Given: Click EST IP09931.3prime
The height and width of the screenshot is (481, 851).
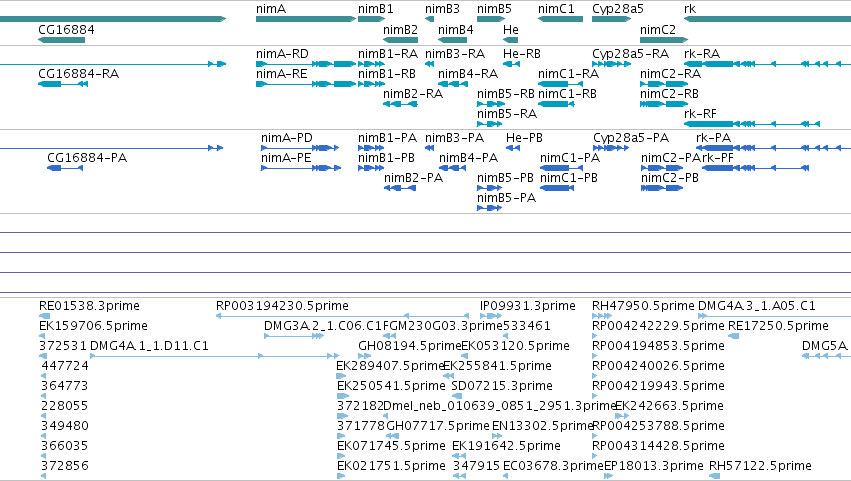Looking at the screenshot, I should click(x=491, y=316).
